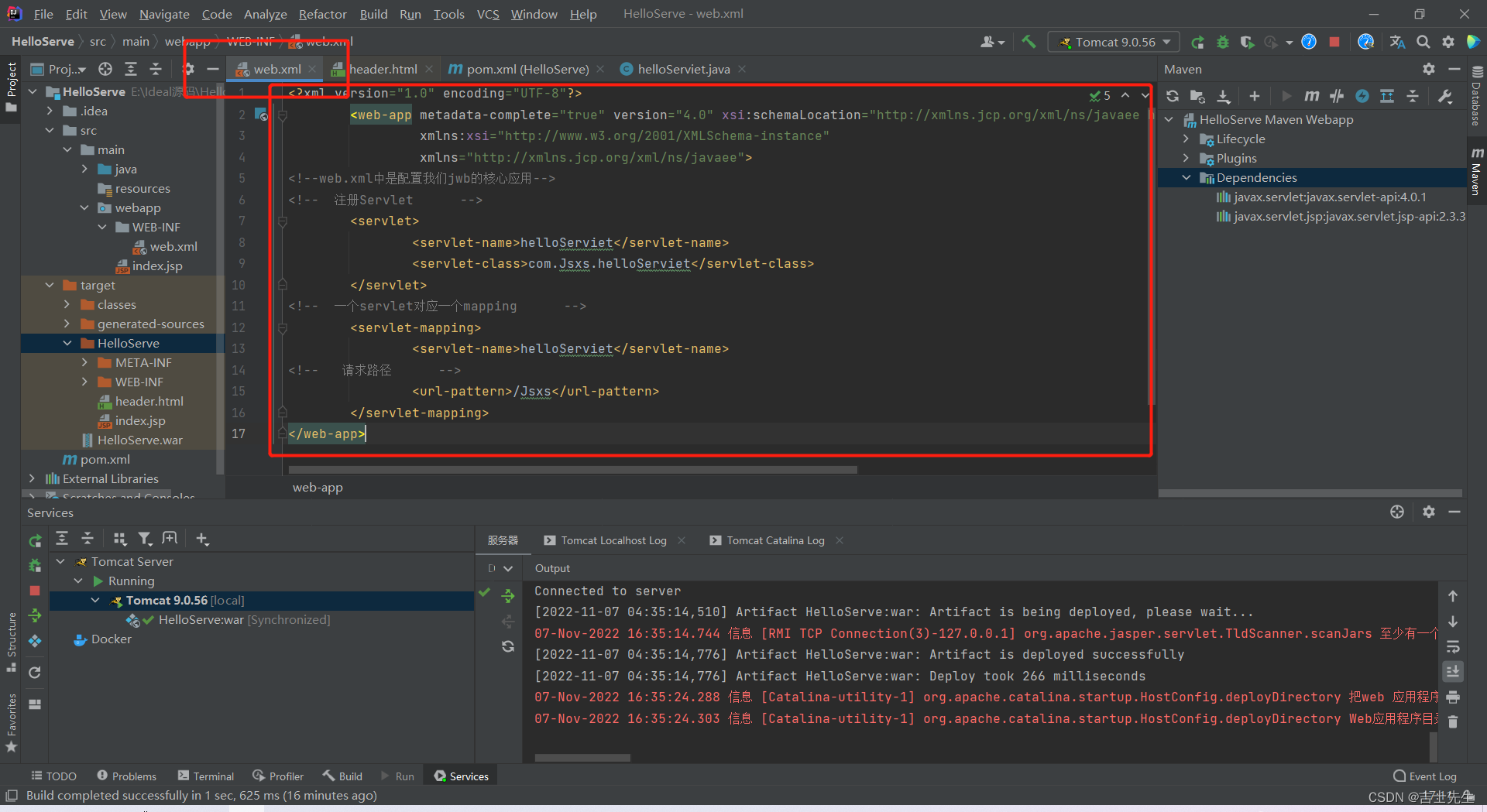The width and height of the screenshot is (1487, 812).
Task: Click the editor horizontal scrollbar
Action: [x=573, y=470]
